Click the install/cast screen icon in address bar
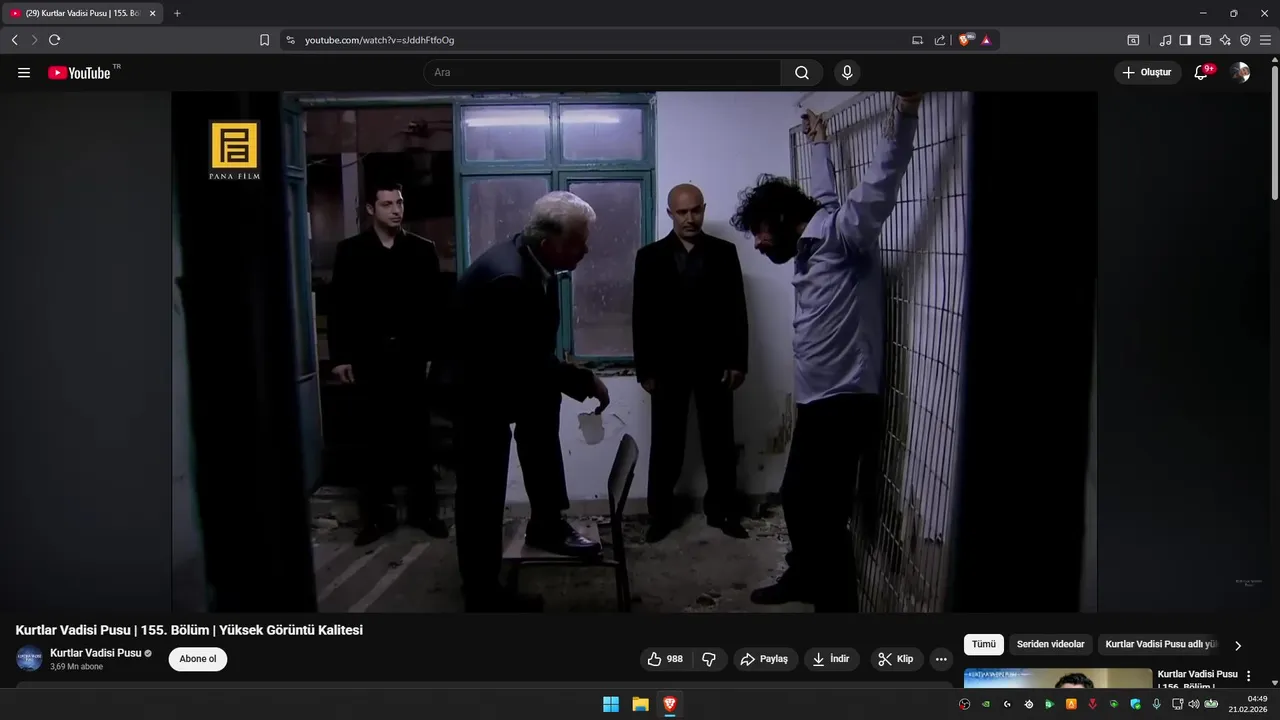Image resolution: width=1280 pixels, height=720 pixels. [917, 40]
